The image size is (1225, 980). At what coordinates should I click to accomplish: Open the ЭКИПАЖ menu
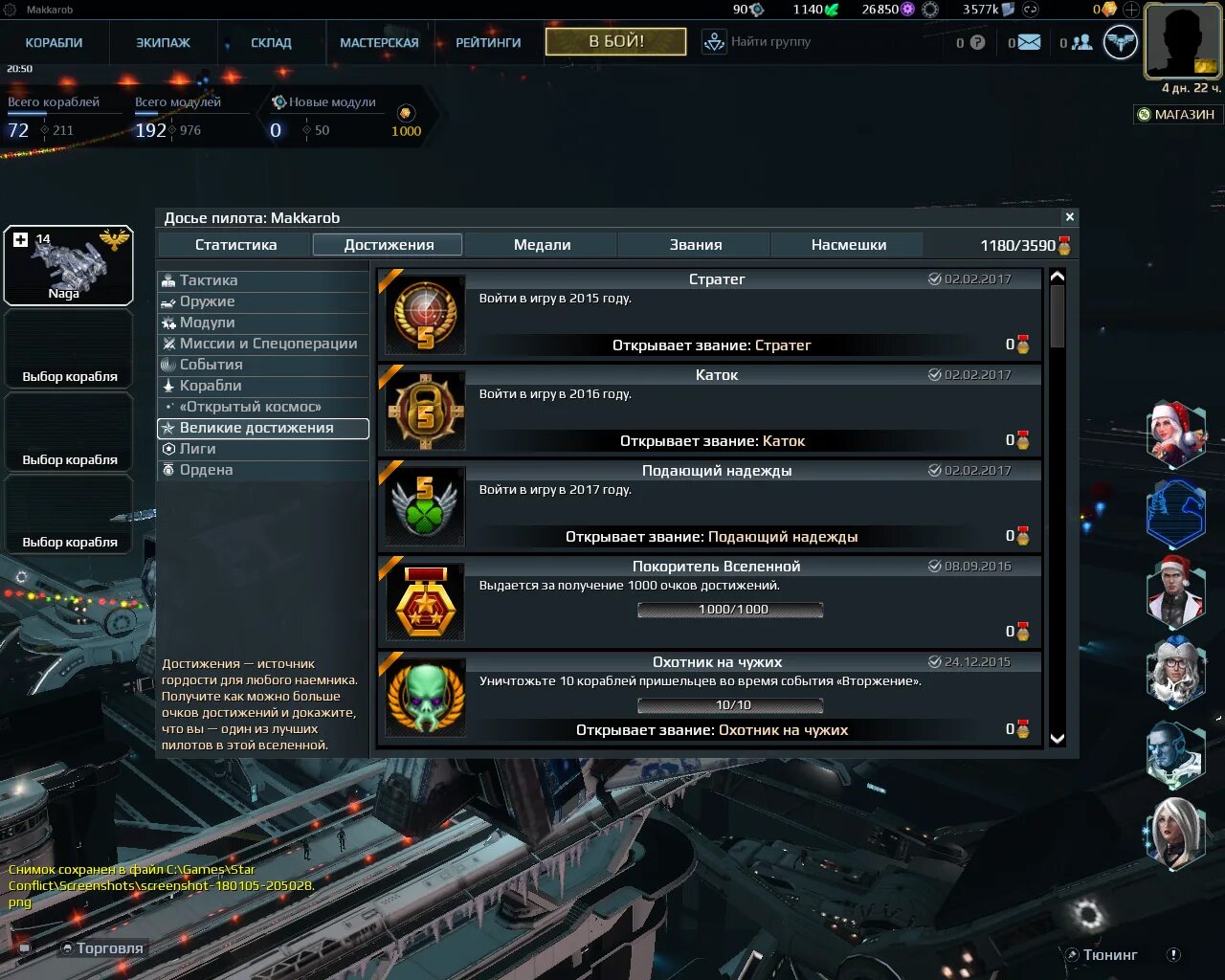pyautogui.click(x=163, y=42)
